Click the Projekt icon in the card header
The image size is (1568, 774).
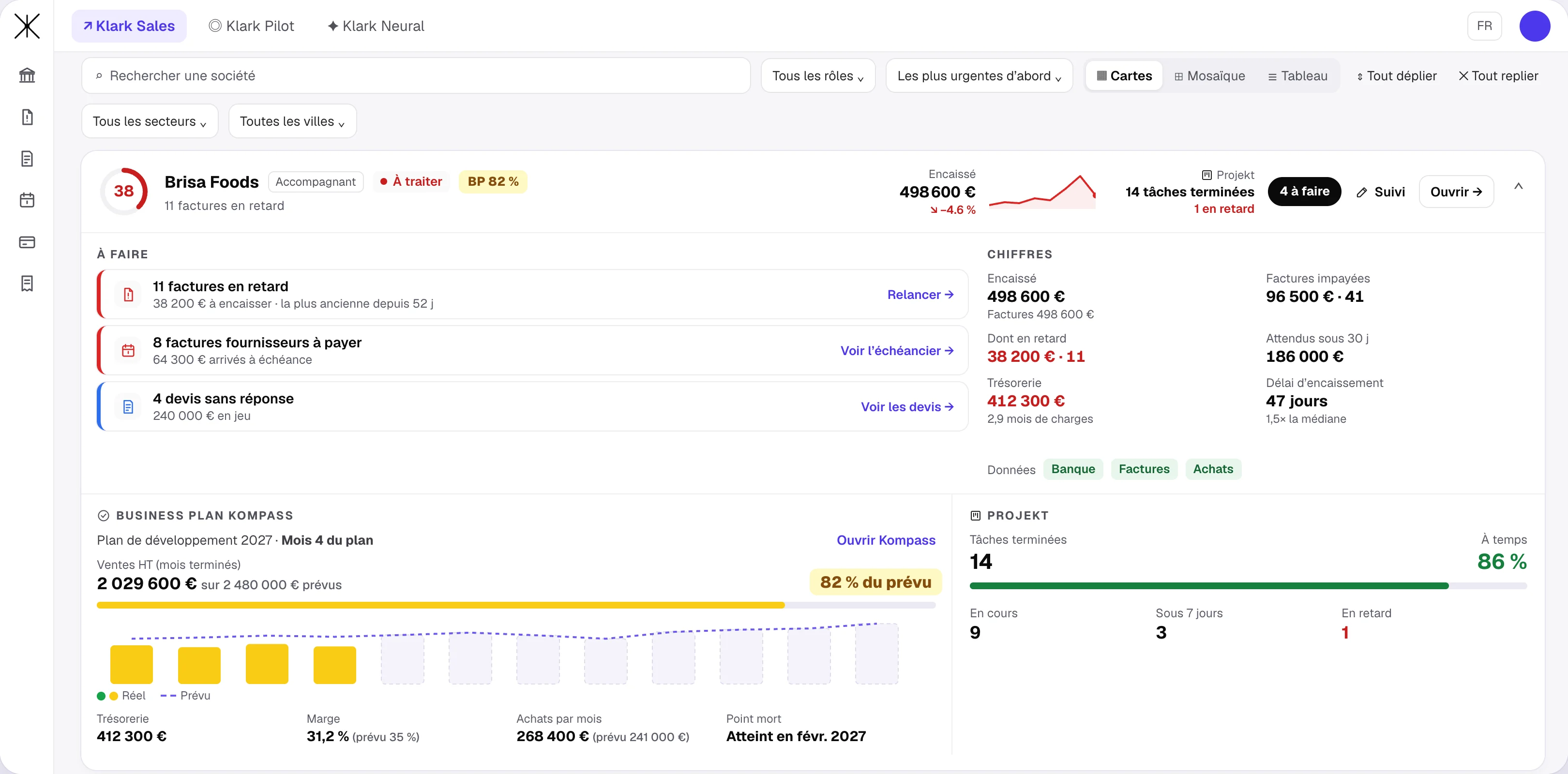pyautogui.click(x=1206, y=175)
